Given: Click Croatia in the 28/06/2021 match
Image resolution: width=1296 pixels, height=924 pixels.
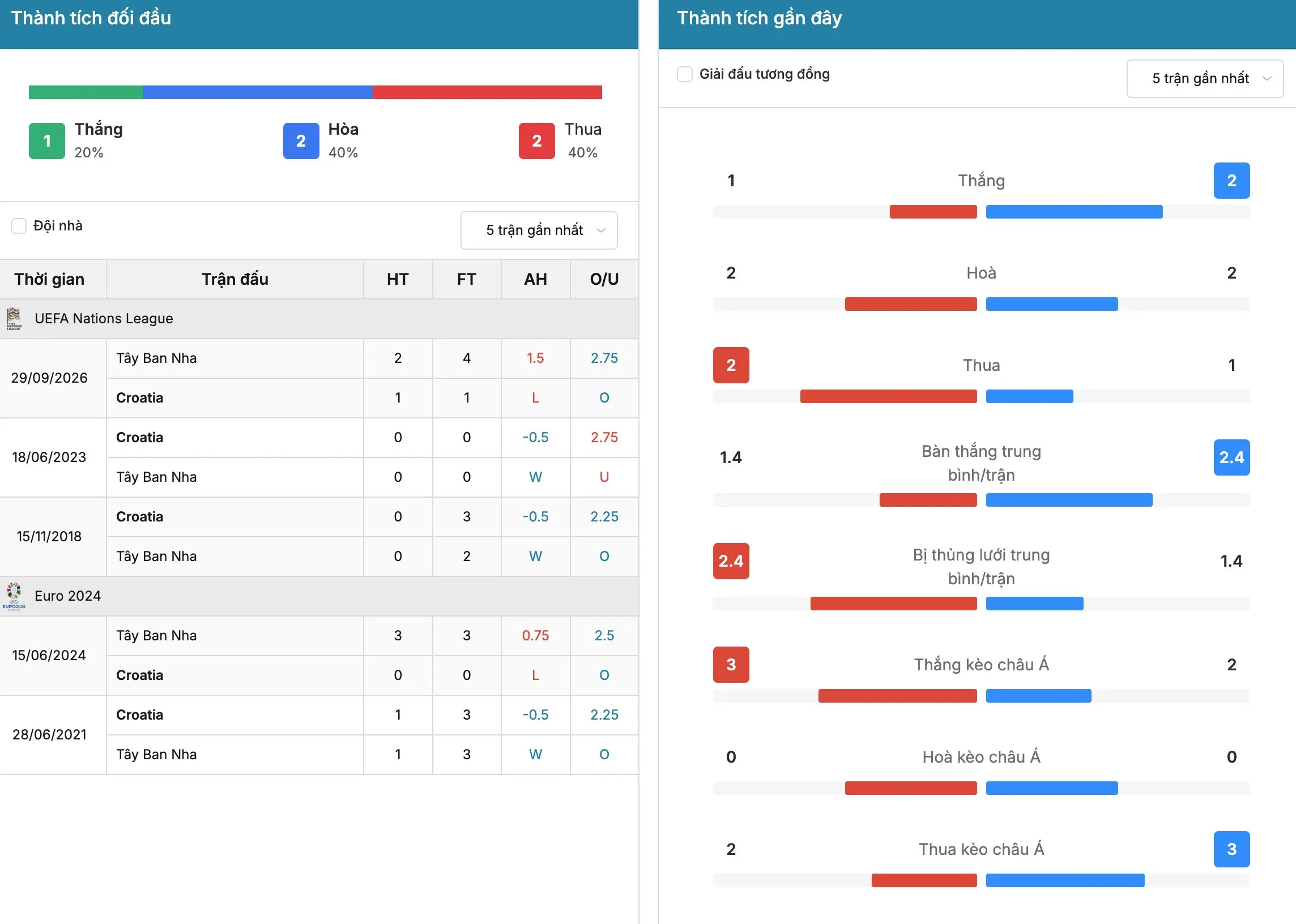Looking at the screenshot, I should click(x=139, y=715).
